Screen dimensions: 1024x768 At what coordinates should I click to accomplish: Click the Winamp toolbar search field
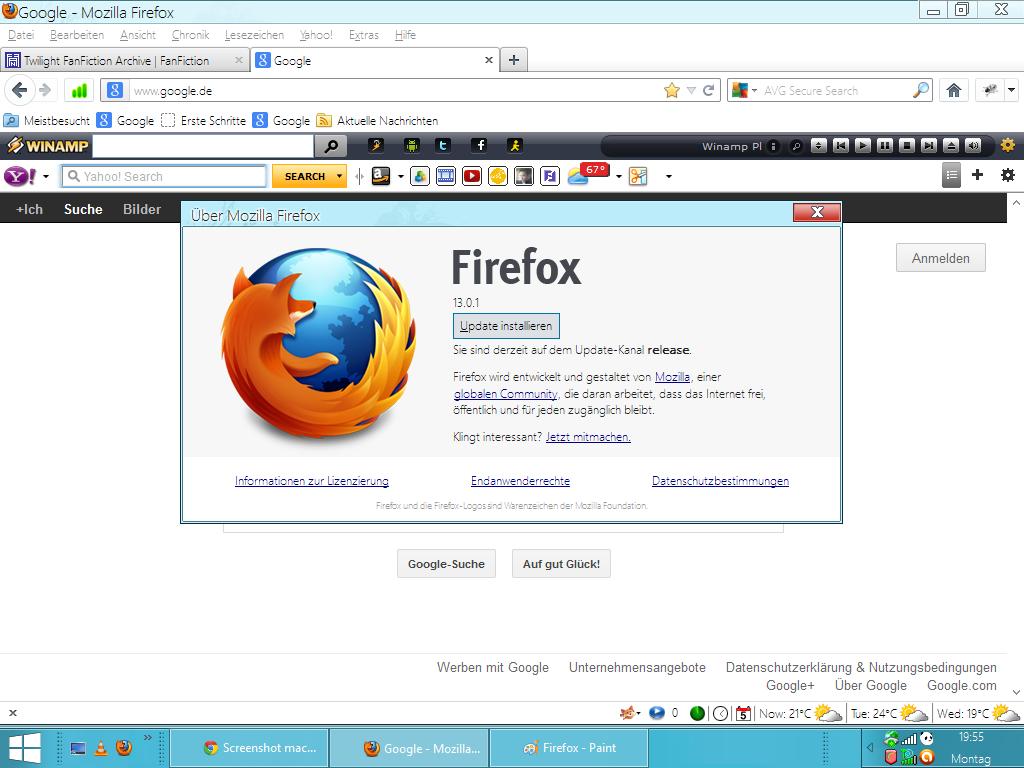(203, 146)
